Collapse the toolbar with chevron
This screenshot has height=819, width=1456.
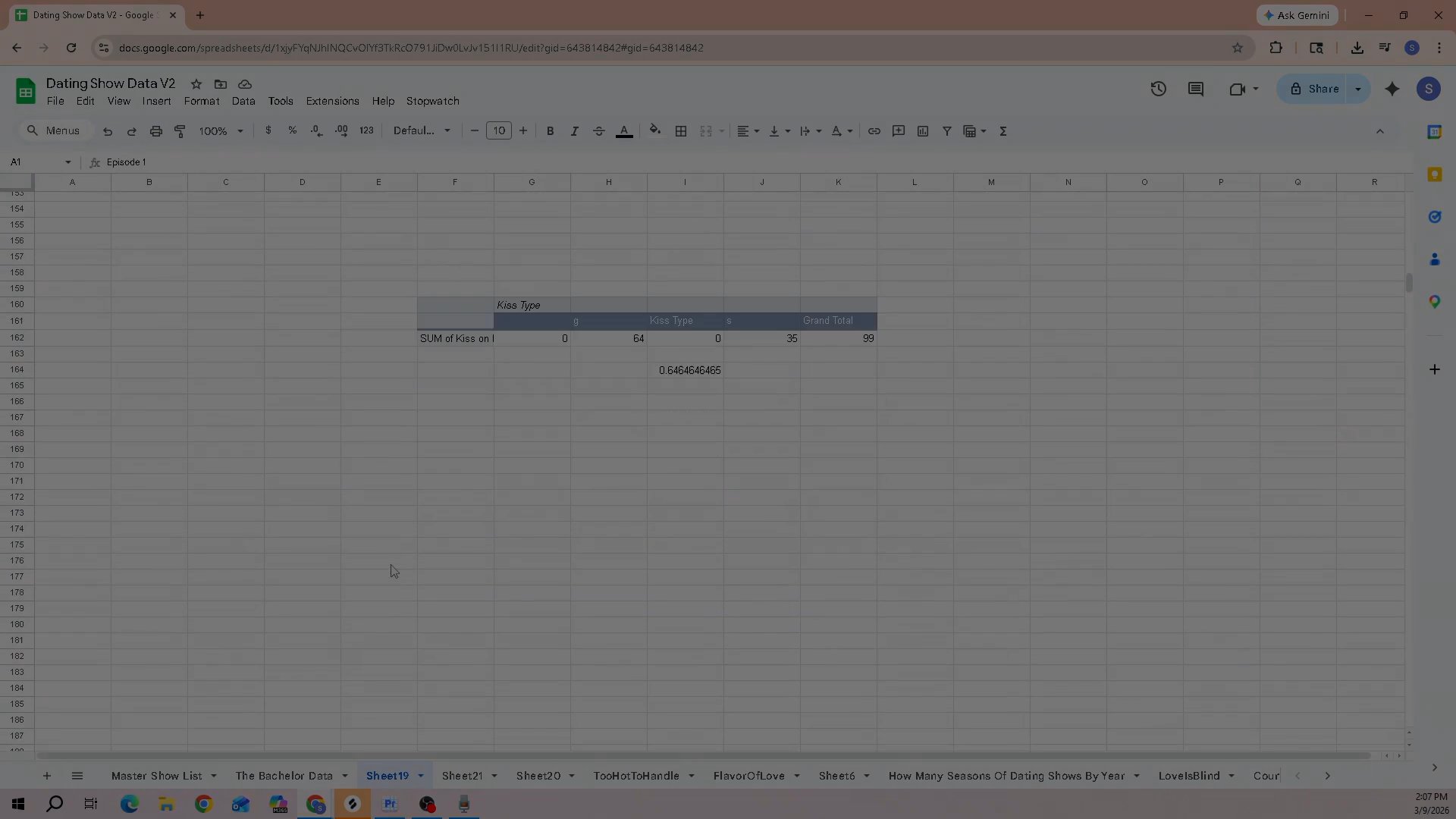1379,131
